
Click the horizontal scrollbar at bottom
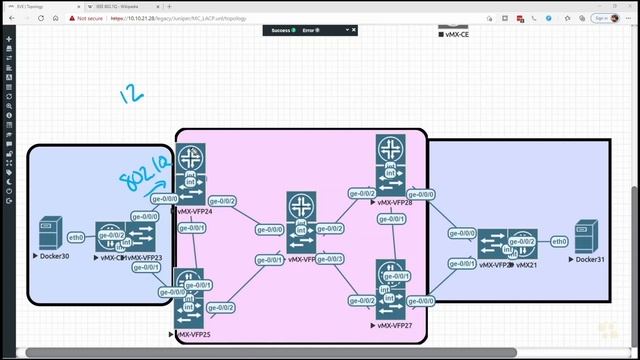coord(271,352)
